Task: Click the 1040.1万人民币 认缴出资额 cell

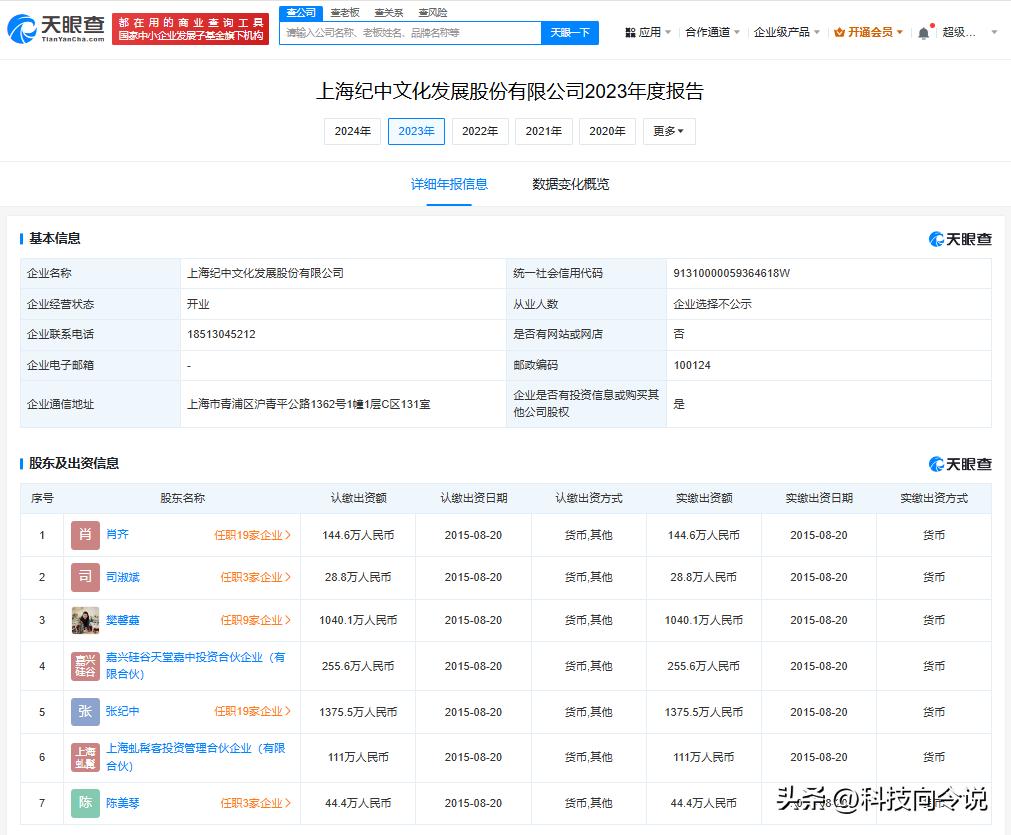Action: coord(358,620)
